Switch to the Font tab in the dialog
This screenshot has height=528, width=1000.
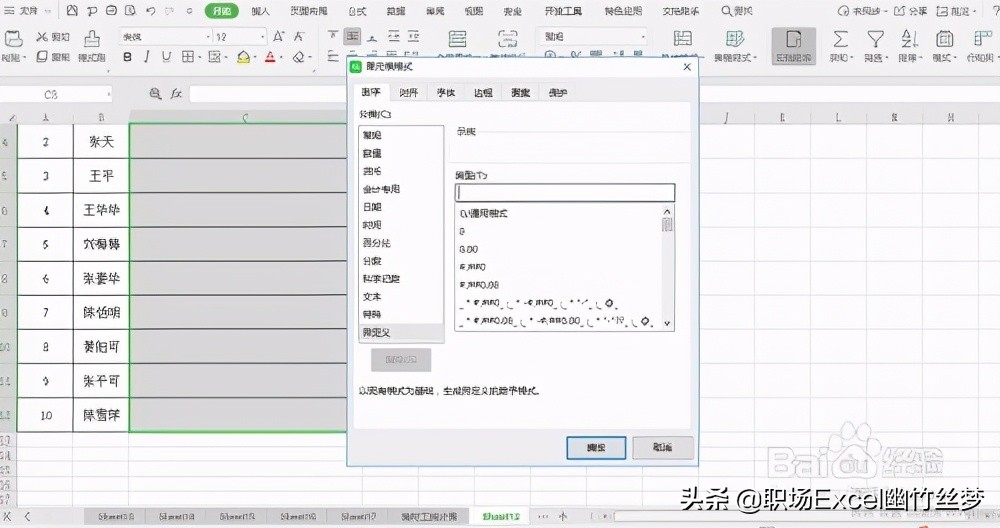click(x=446, y=92)
